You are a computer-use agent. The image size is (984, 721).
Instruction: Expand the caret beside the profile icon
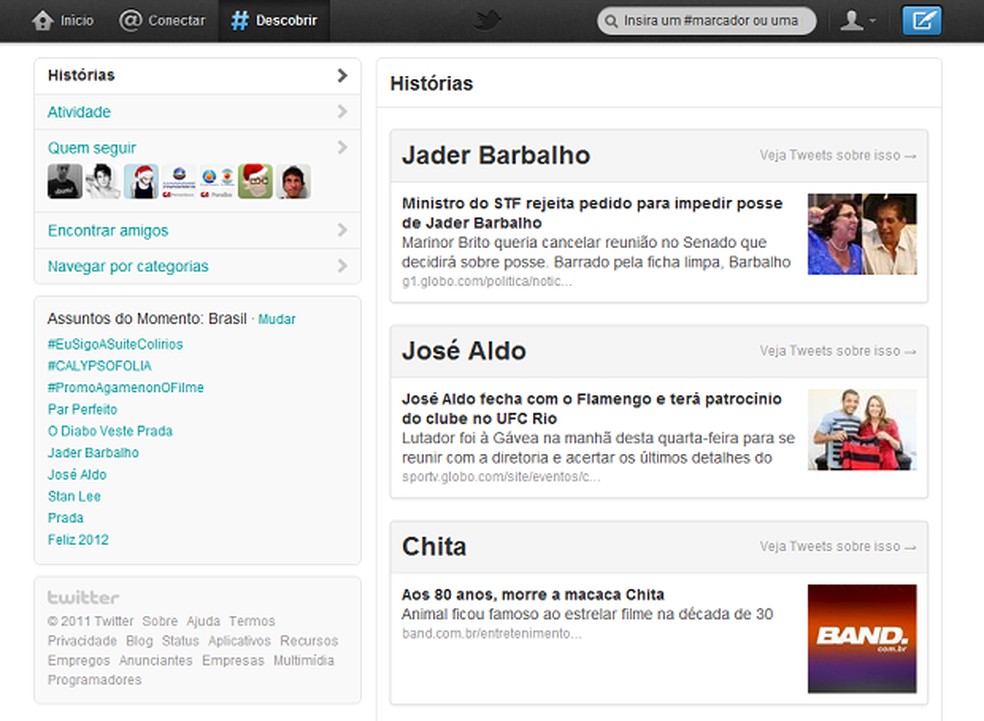pyautogui.click(x=873, y=20)
